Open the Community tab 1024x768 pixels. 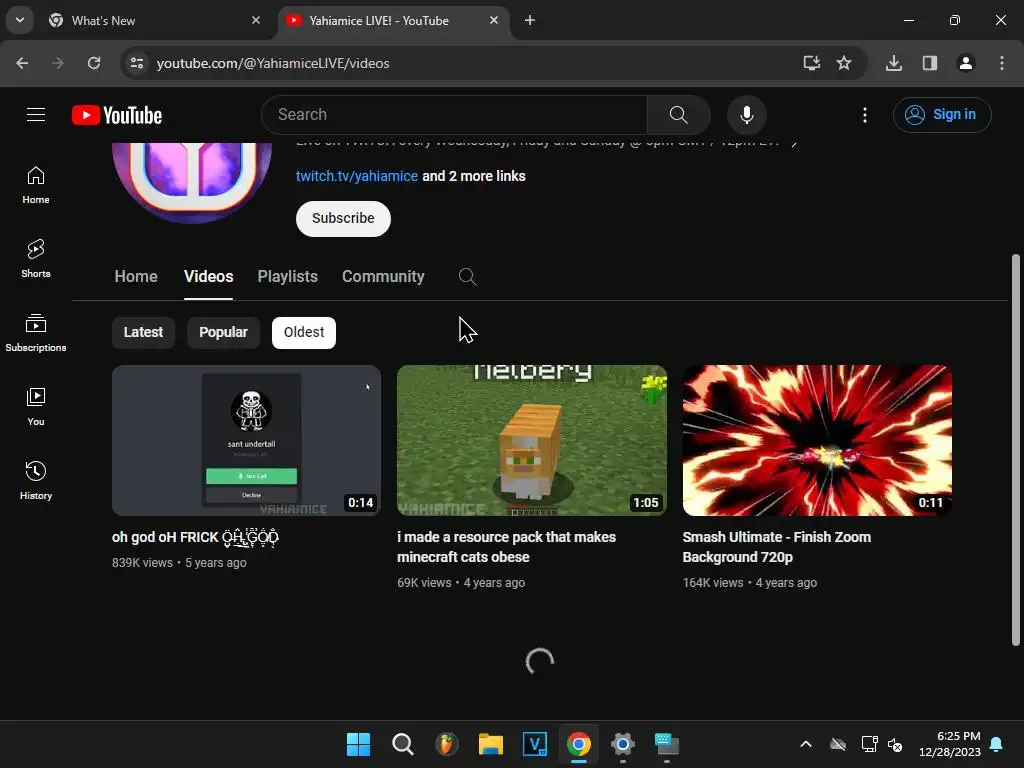pyautogui.click(x=383, y=276)
